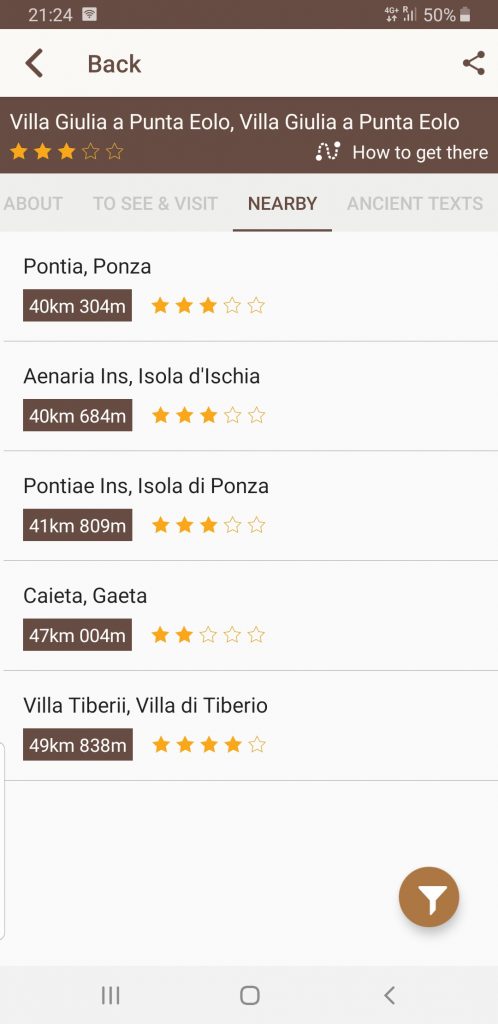
Task: Tap the route icon beside How to get there
Action: 328,152
